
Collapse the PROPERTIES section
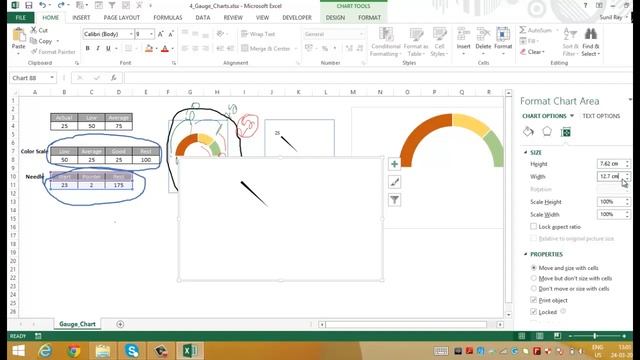tap(526, 254)
